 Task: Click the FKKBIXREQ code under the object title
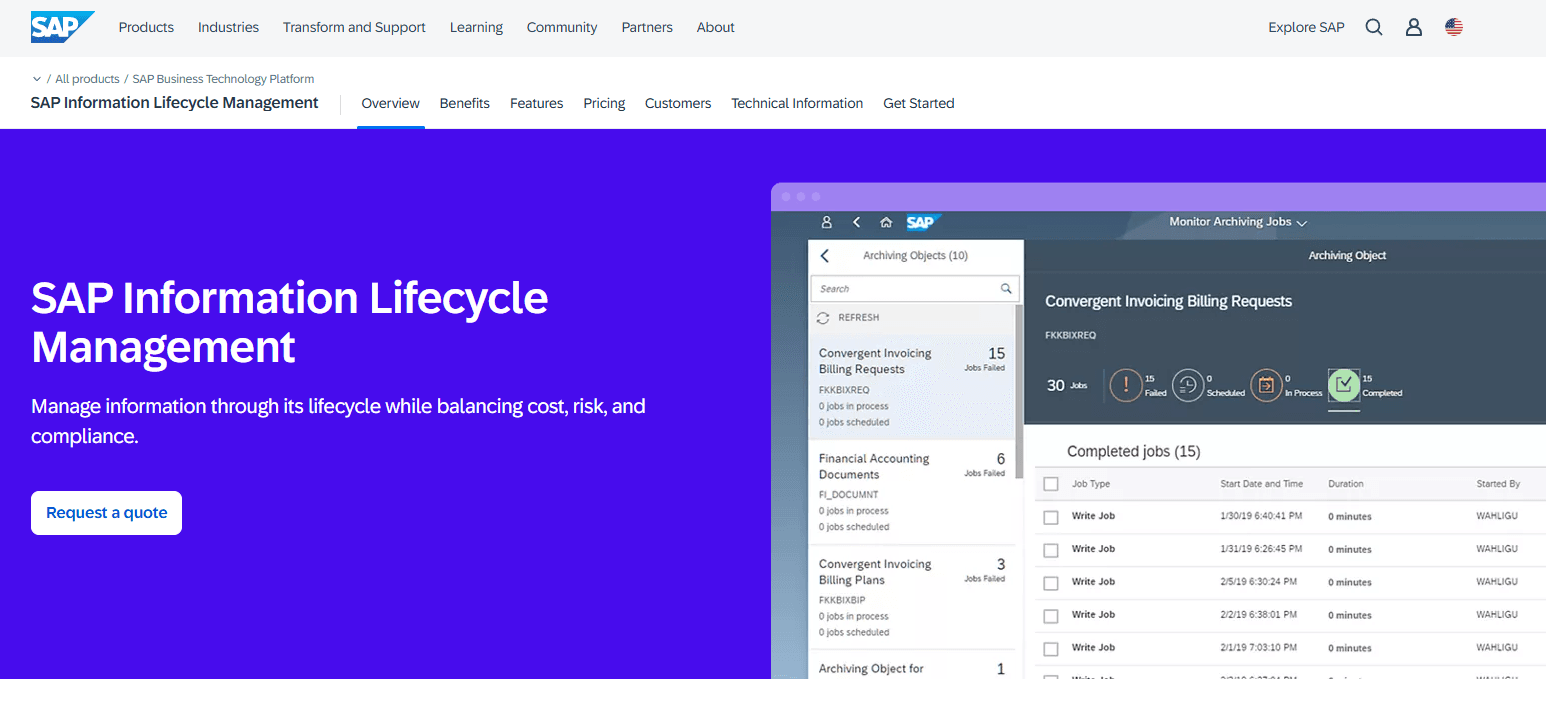click(x=1070, y=336)
